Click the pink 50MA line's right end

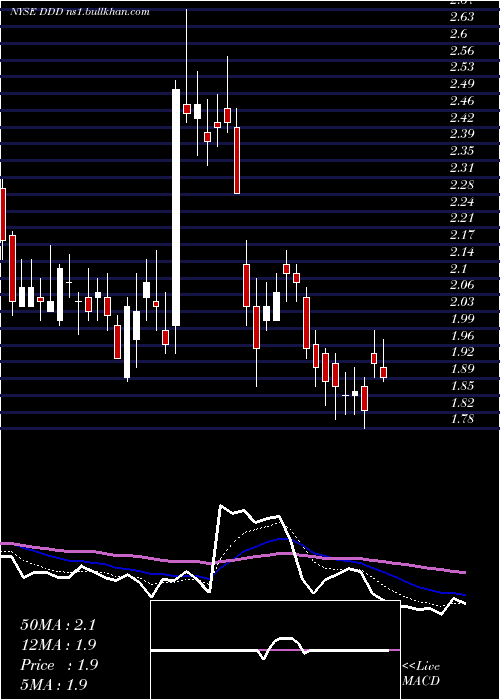click(x=464, y=572)
